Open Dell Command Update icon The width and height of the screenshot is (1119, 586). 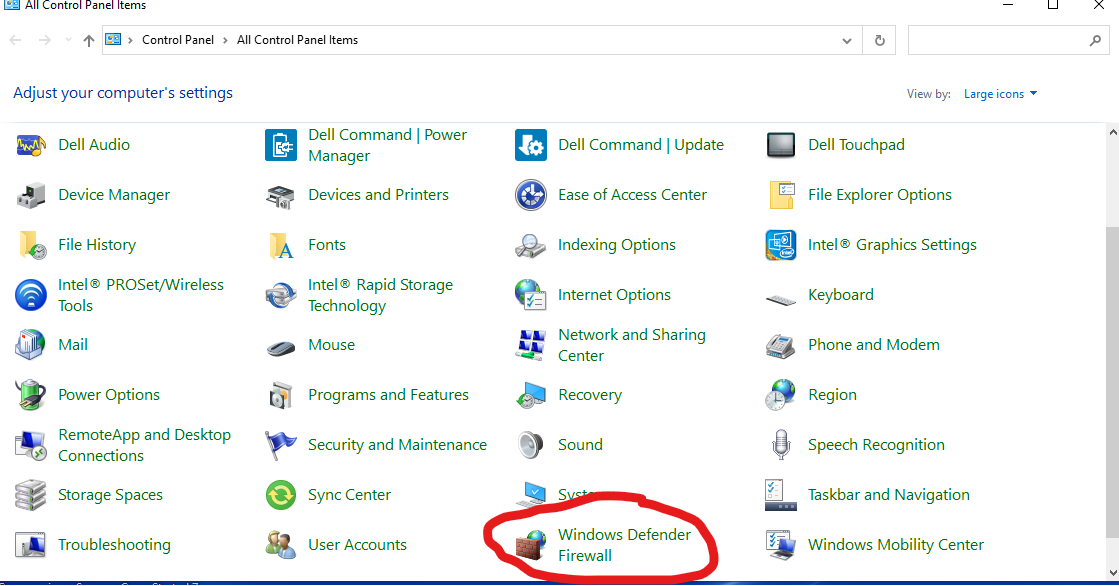[531, 145]
